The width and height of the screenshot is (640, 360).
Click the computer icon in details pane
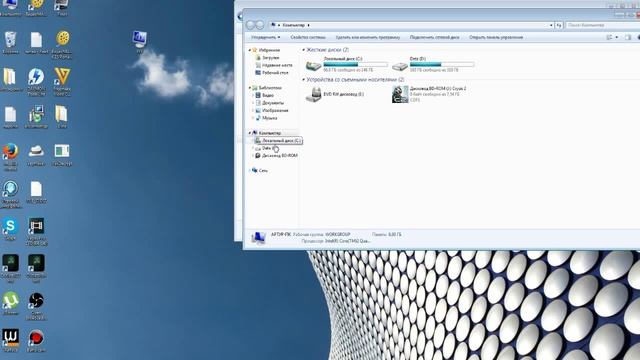258,238
